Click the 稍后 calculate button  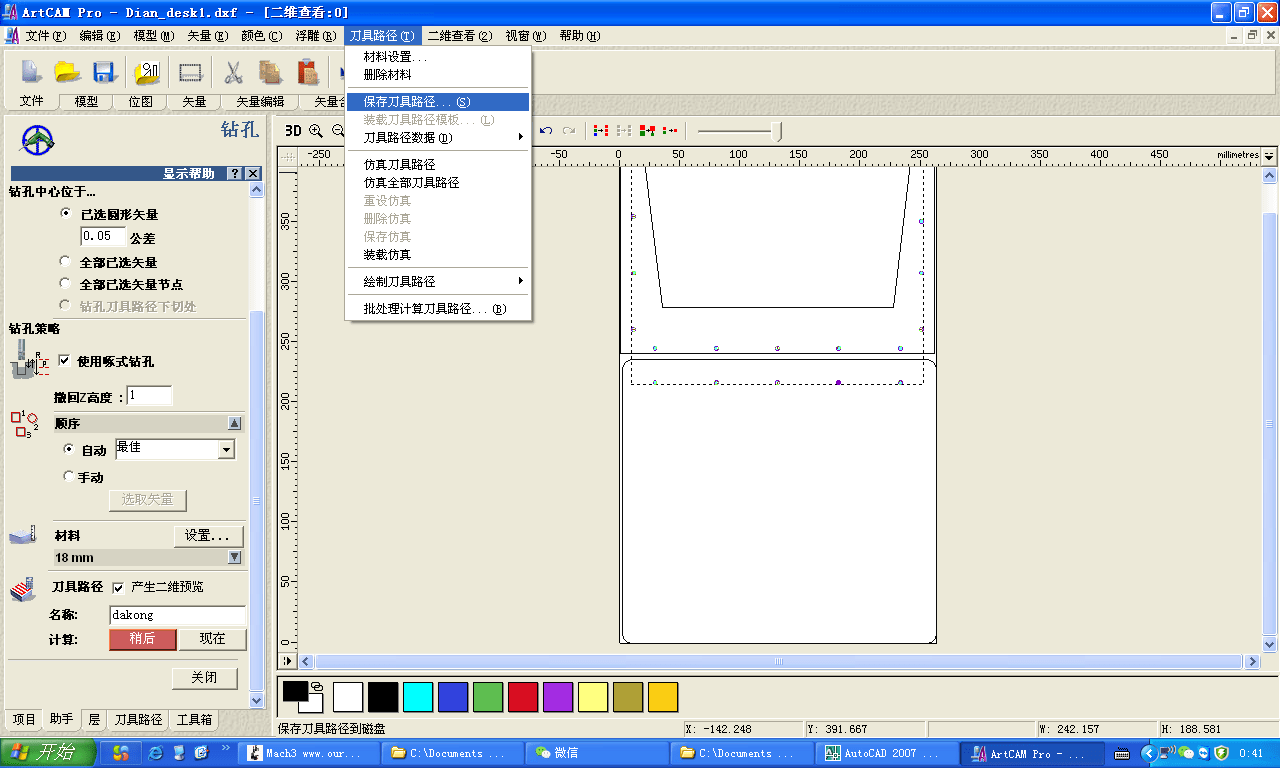tap(142, 639)
